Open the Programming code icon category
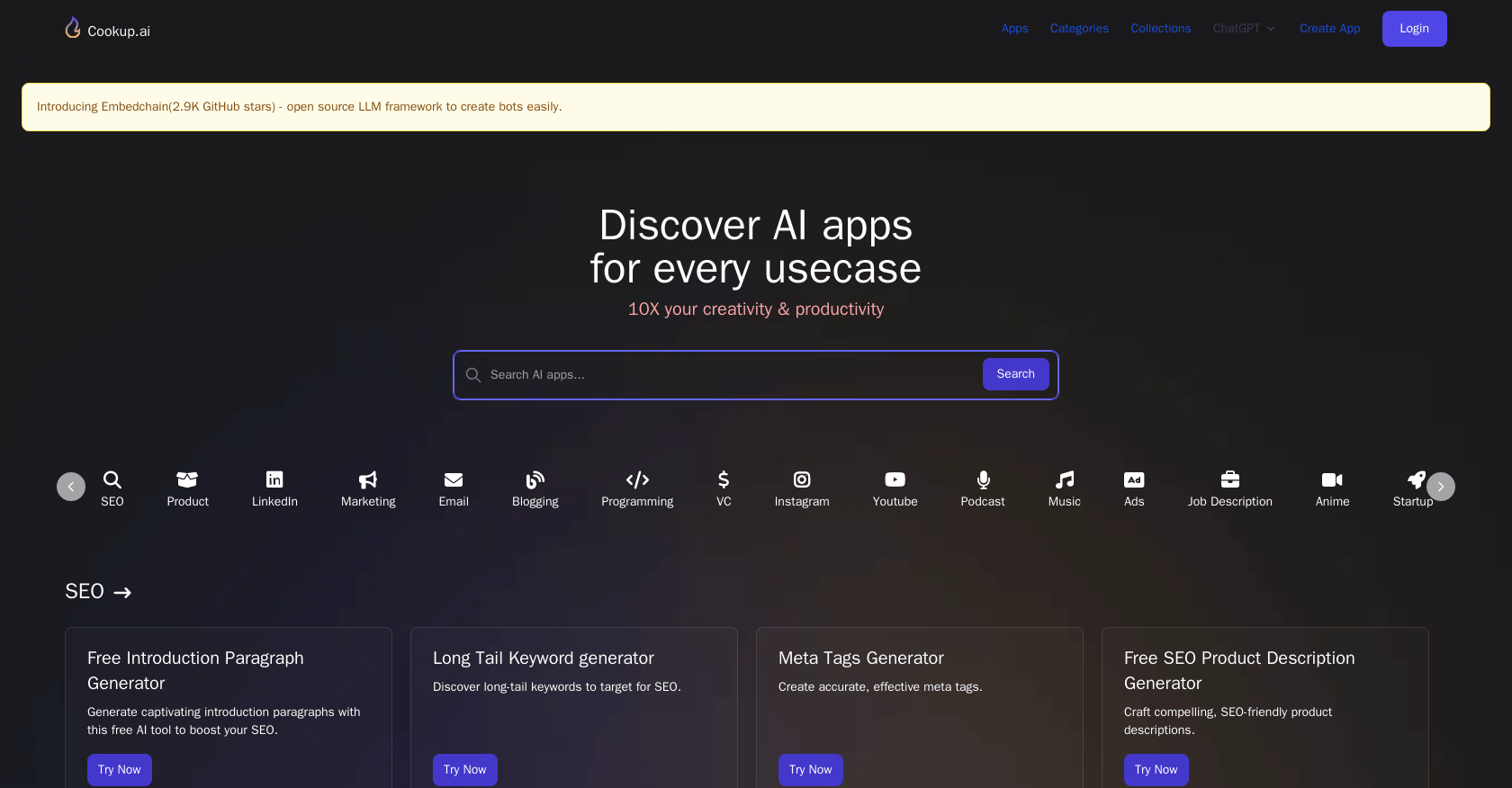 click(637, 480)
